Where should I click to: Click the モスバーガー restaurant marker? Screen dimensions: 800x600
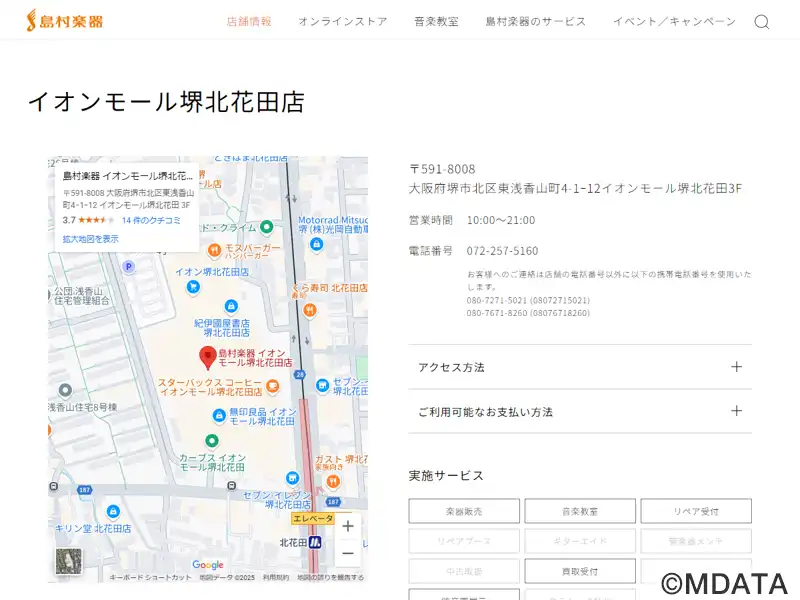point(214,250)
